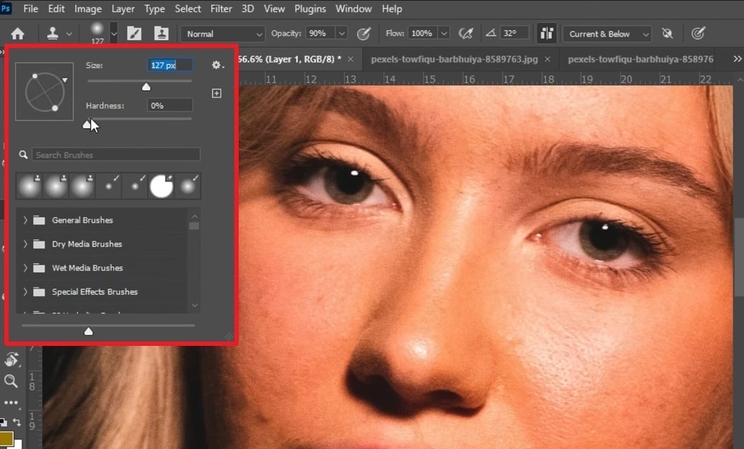Create a new brush preset with the plus icon
744x449 pixels.
(217, 94)
